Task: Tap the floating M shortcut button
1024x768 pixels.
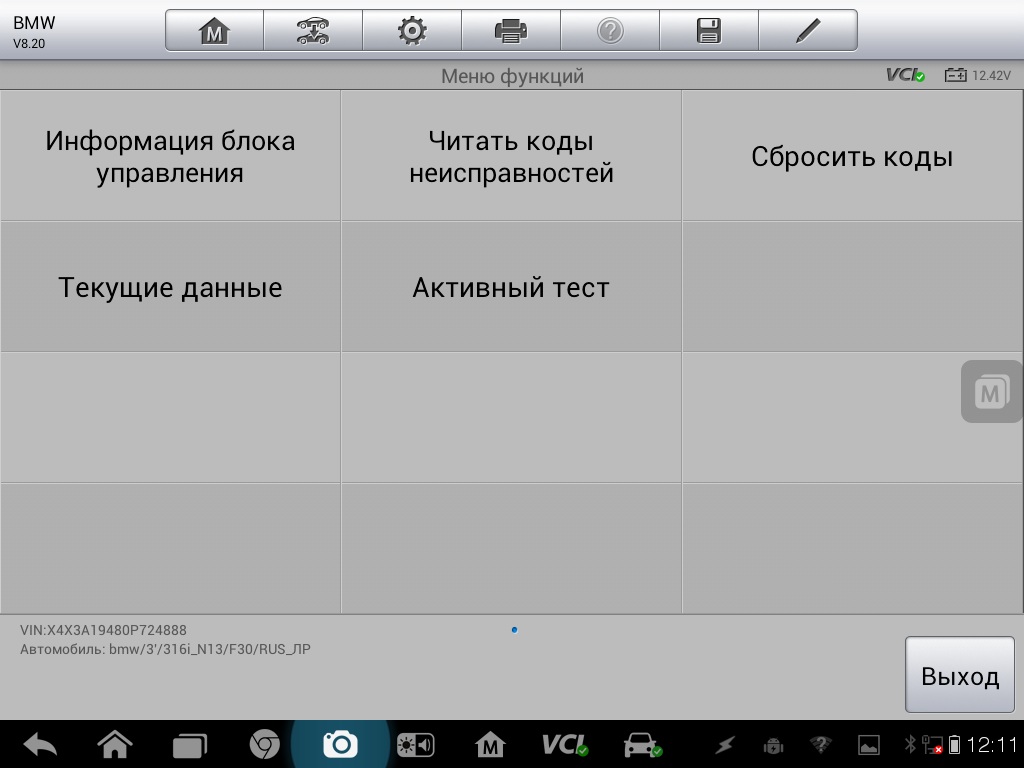Action: pos(990,392)
